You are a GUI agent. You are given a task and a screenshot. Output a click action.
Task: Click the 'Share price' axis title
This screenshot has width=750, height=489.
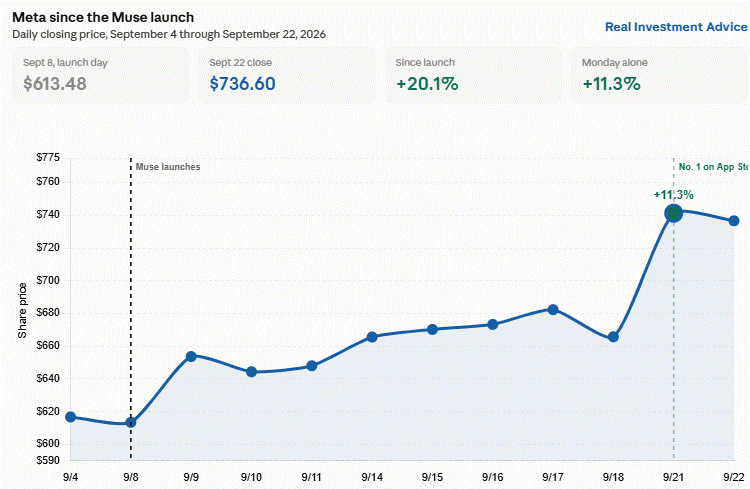22,311
